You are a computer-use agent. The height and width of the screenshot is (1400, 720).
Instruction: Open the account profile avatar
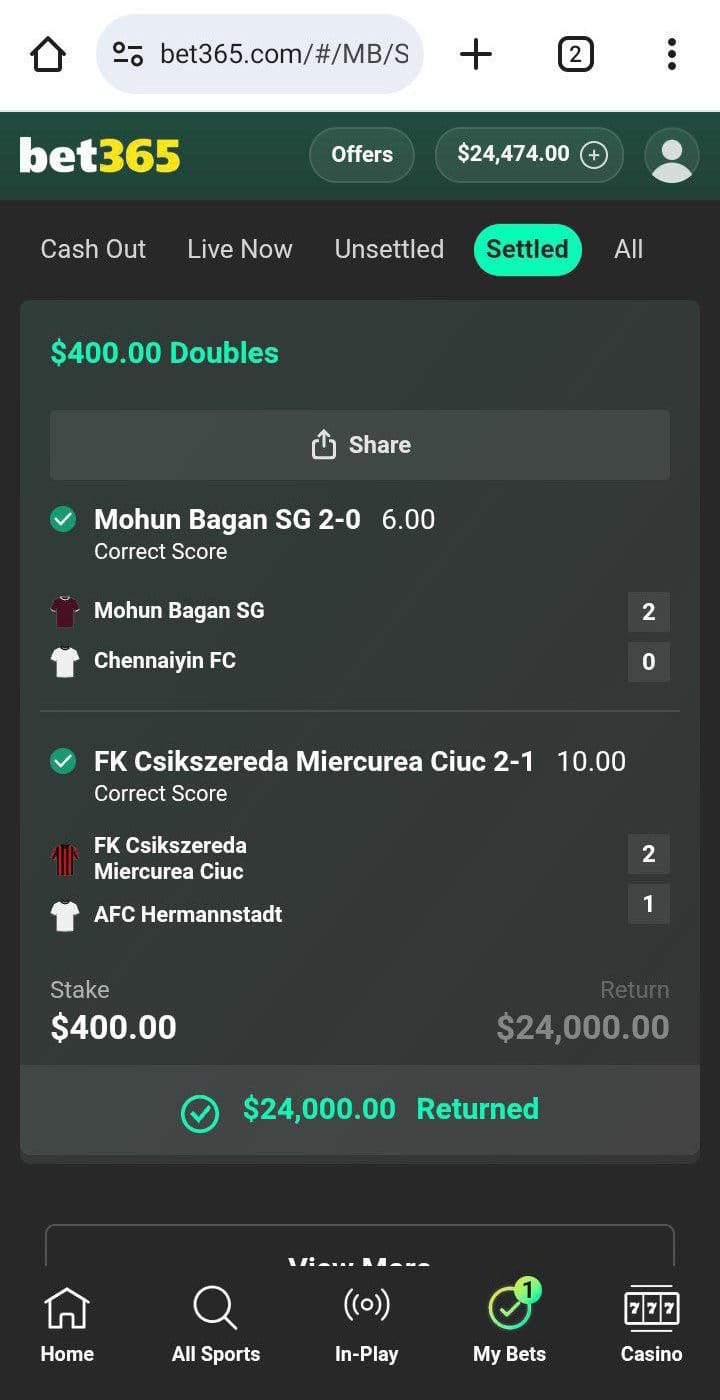pyautogui.click(x=671, y=156)
